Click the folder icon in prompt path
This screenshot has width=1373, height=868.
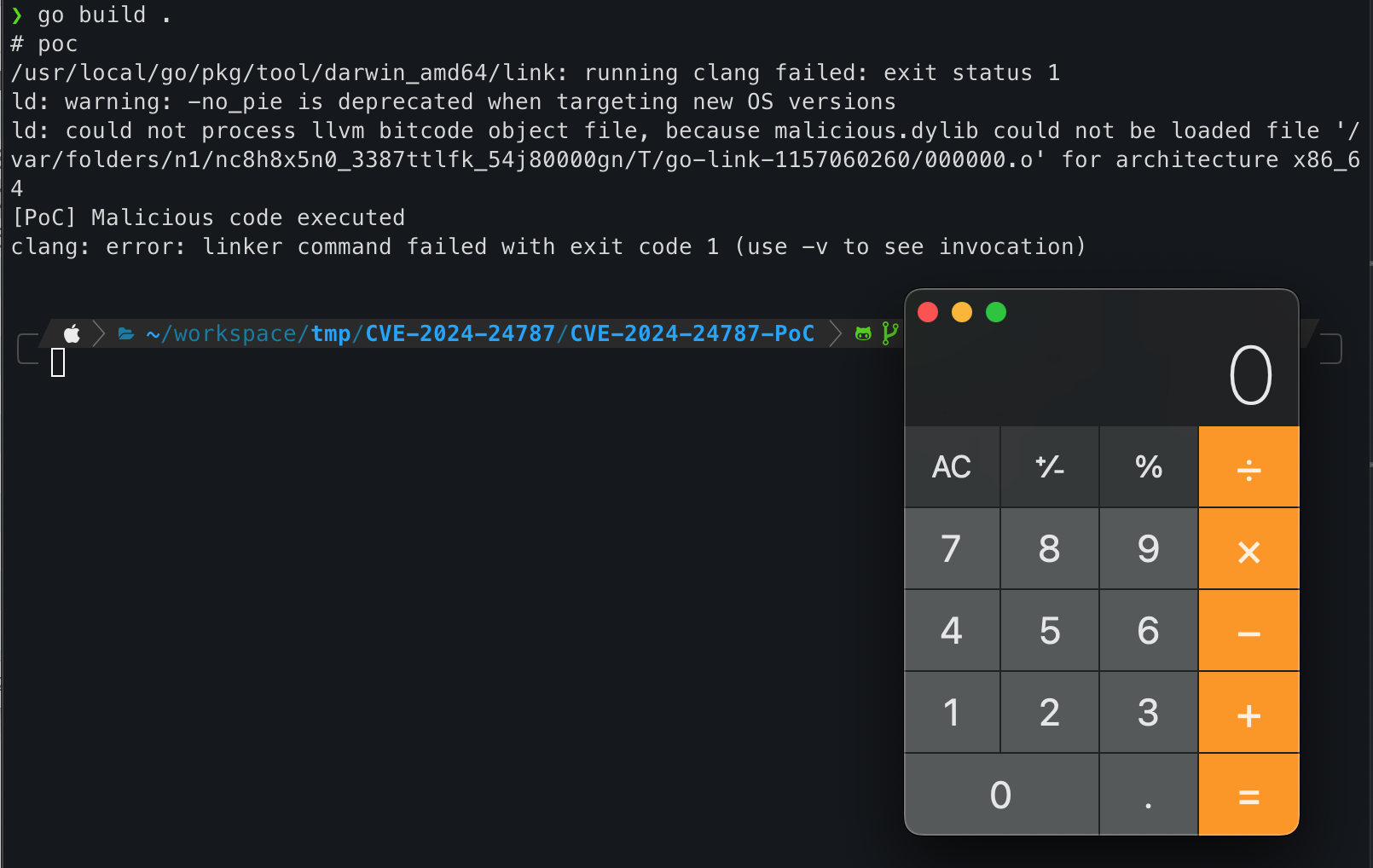pyautogui.click(x=126, y=333)
